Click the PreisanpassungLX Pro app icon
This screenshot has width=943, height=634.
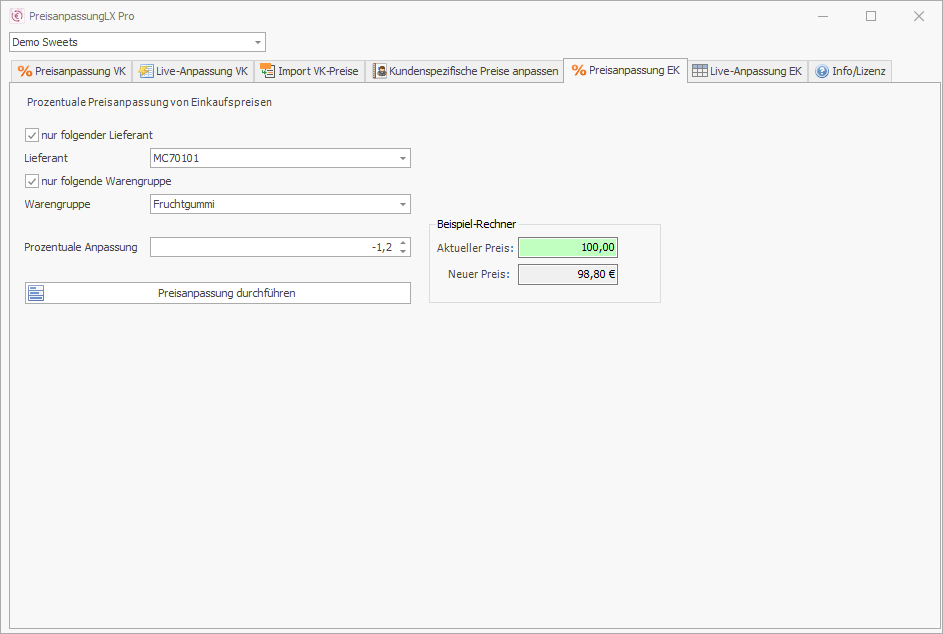tap(17, 16)
